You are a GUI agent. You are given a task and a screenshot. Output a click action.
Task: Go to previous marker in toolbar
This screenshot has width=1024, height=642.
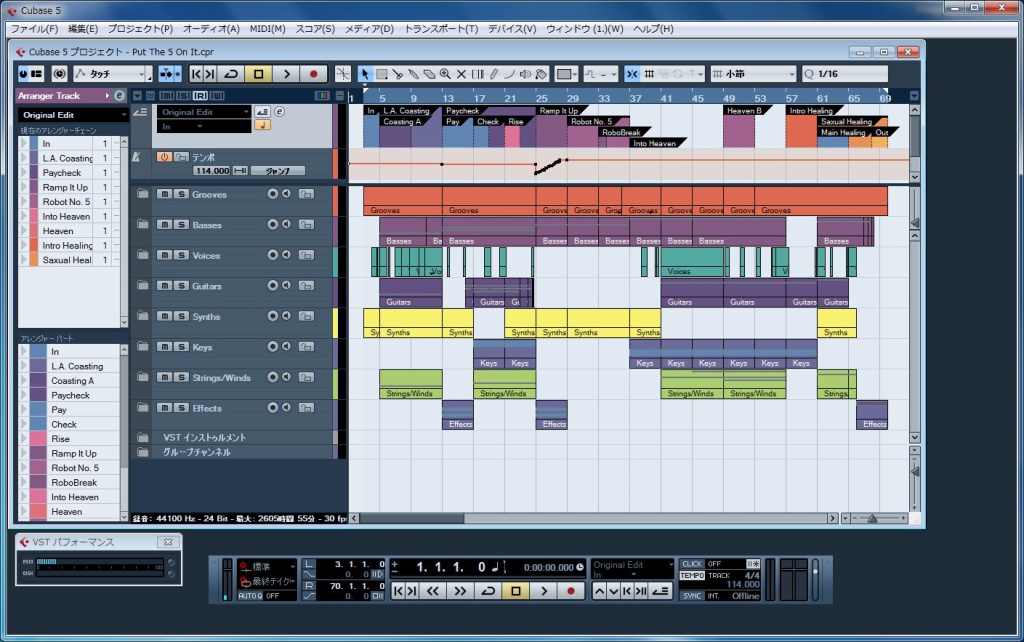(x=196, y=74)
